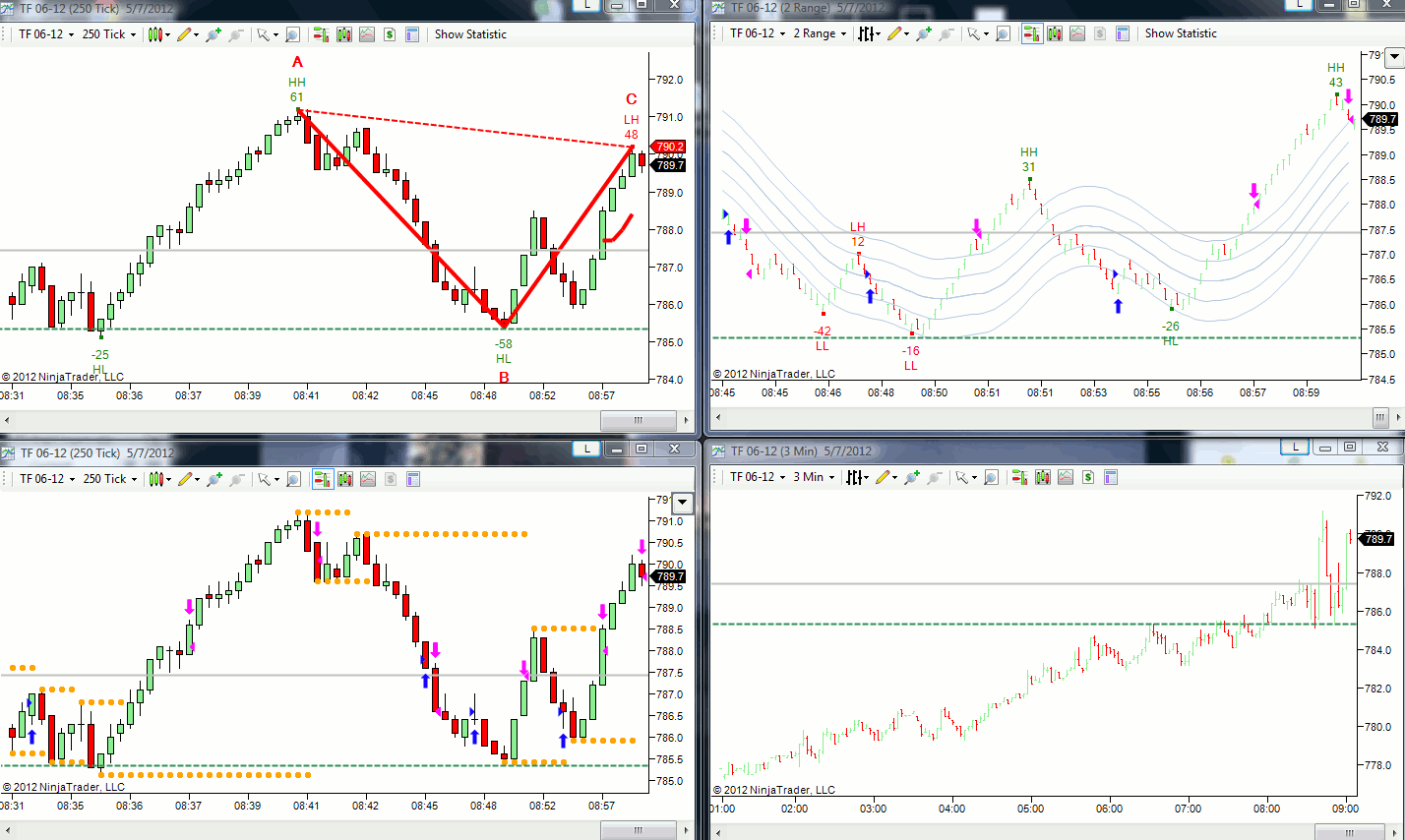Open bar chart style dropdown in 3 Min chart
This screenshot has height=840, width=1405.
click(x=858, y=477)
